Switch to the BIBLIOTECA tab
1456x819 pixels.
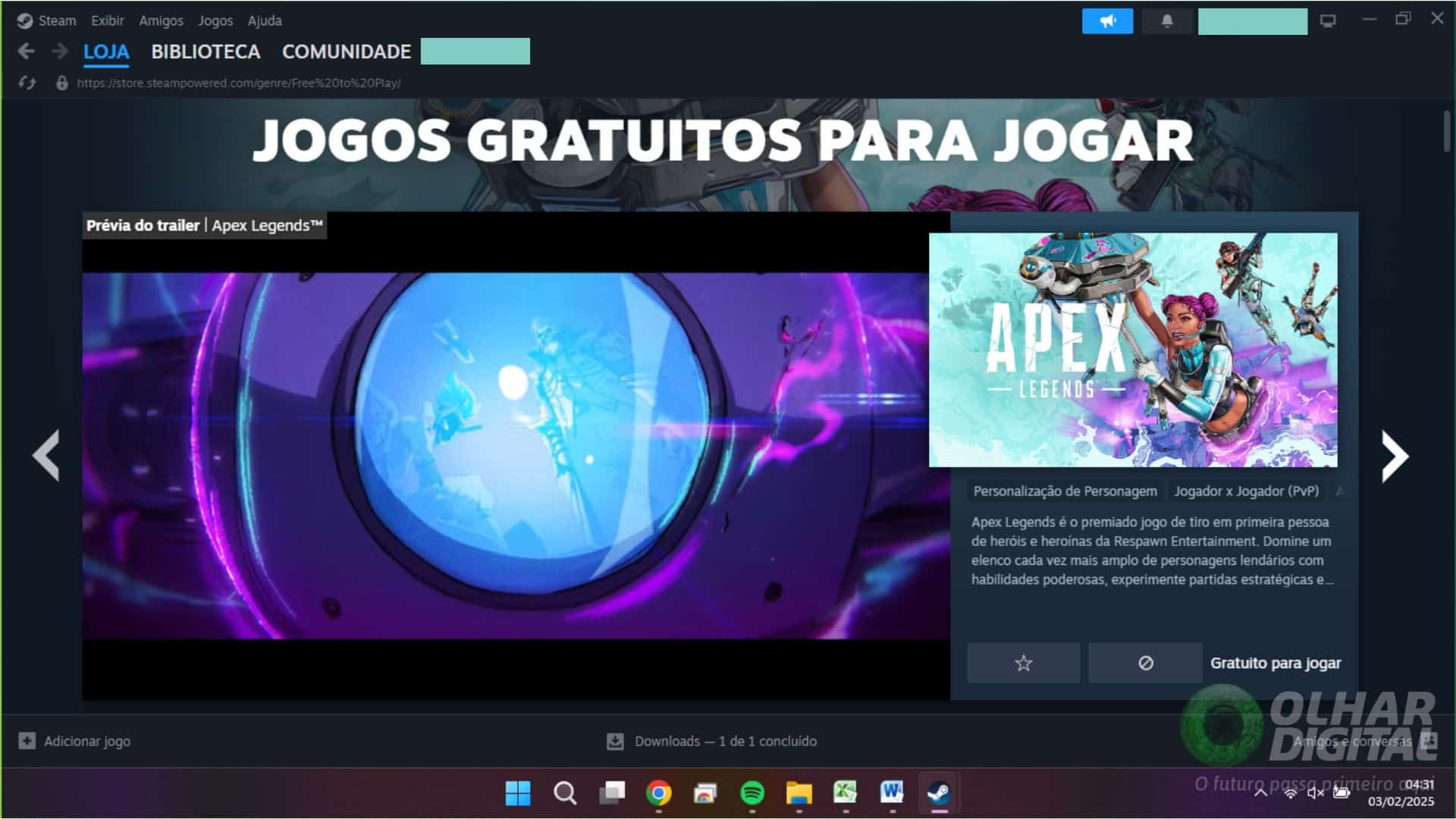tap(206, 52)
